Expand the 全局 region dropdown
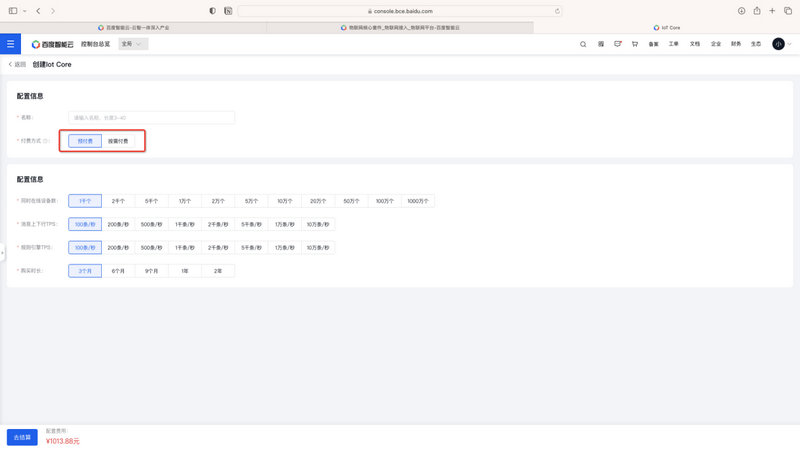Viewport: 800px width, 450px height. click(x=133, y=44)
